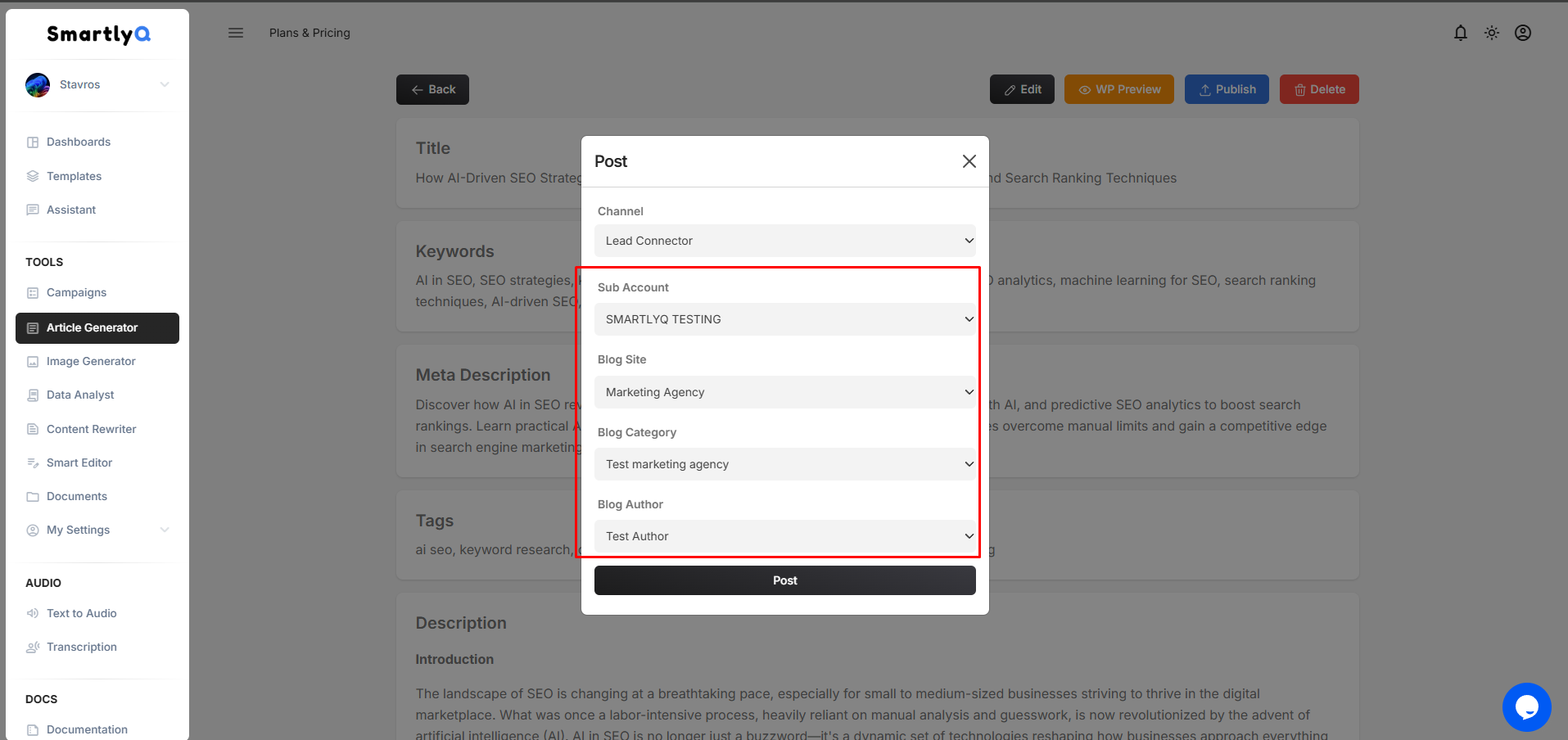Select Image Generator in the sidebar
Screen dimensions: 1568x740
point(91,361)
